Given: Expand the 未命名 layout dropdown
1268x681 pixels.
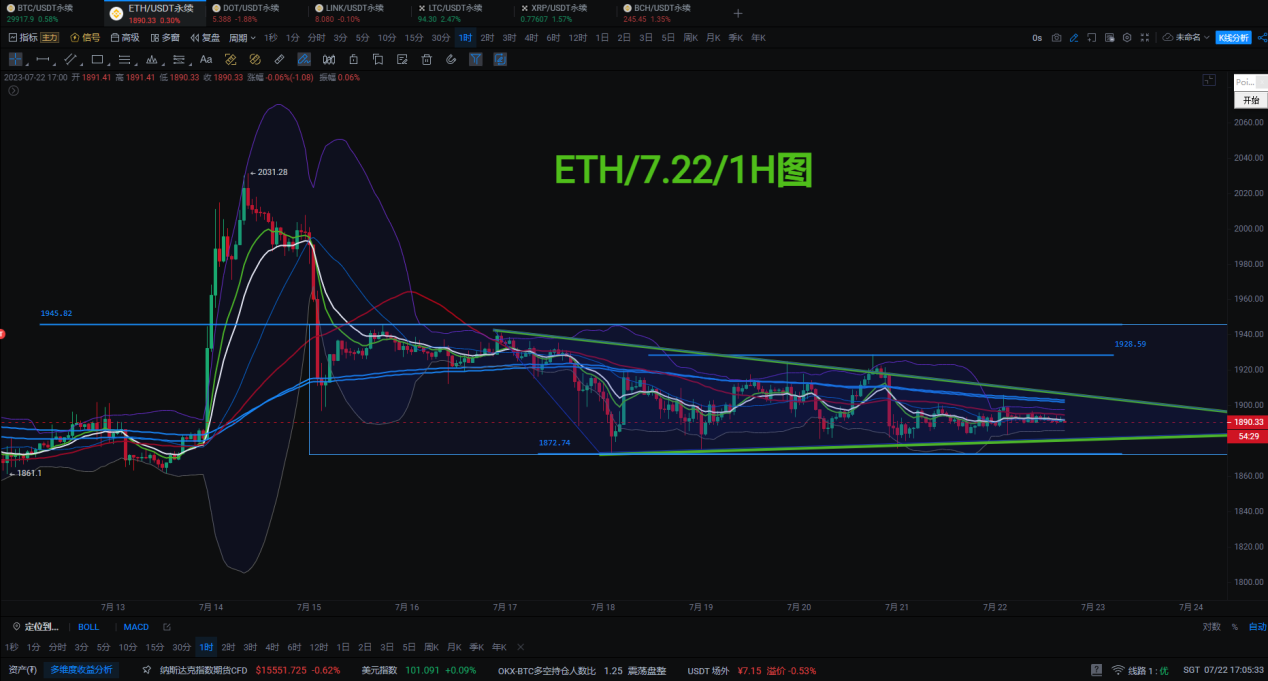Looking at the screenshot, I should [x=1186, y=38].
